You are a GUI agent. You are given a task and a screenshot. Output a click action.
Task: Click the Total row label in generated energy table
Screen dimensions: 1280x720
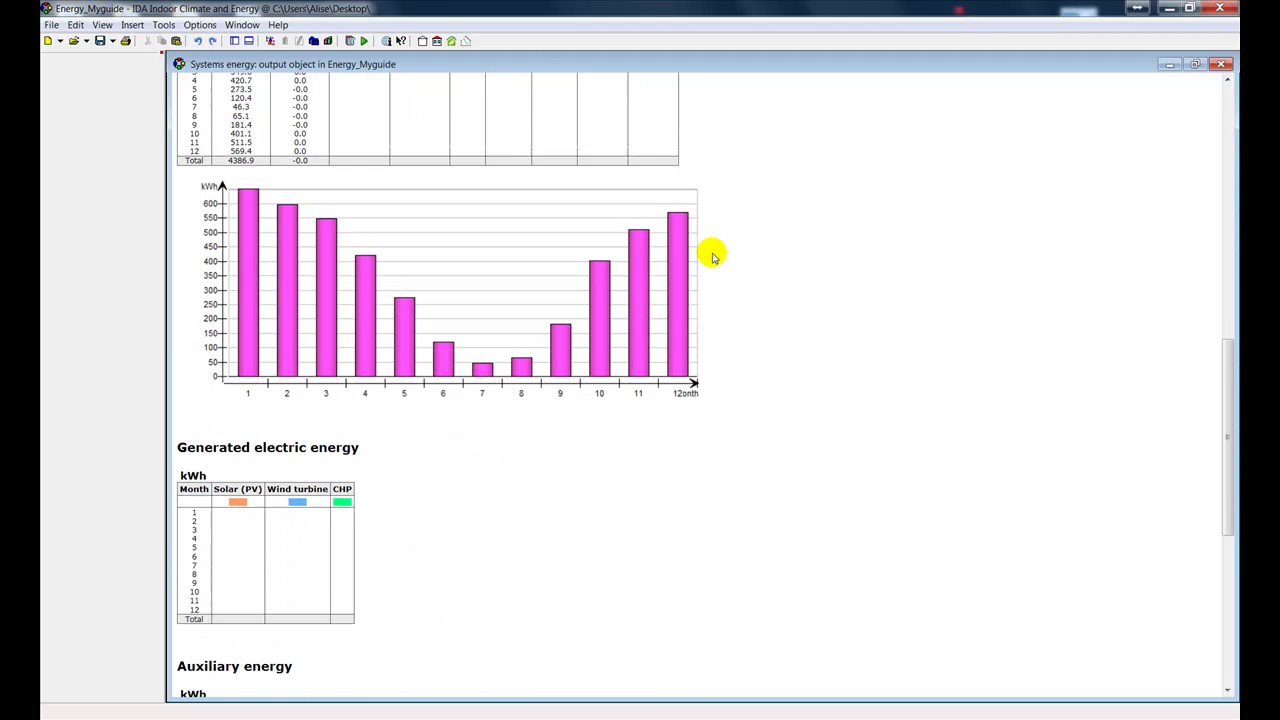tap(194, 619)
